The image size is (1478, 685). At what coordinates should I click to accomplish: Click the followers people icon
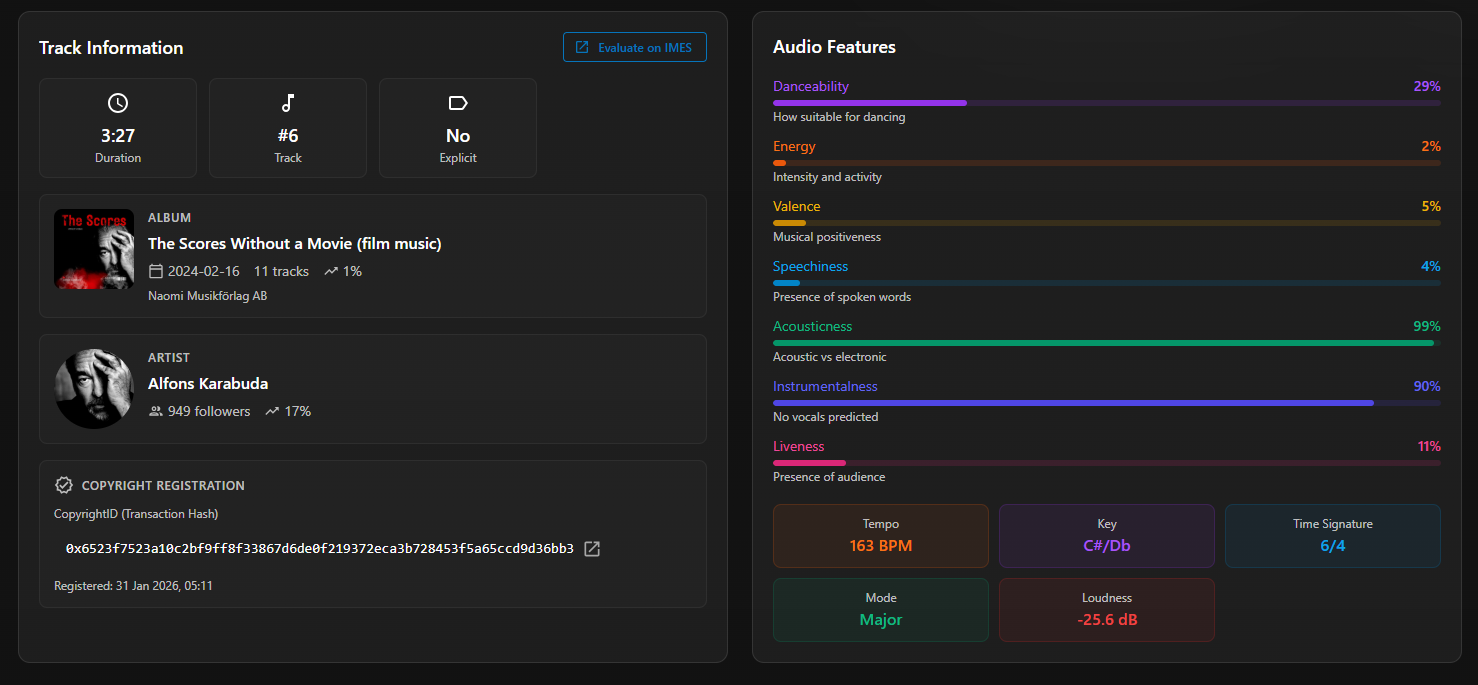[155, 411]
